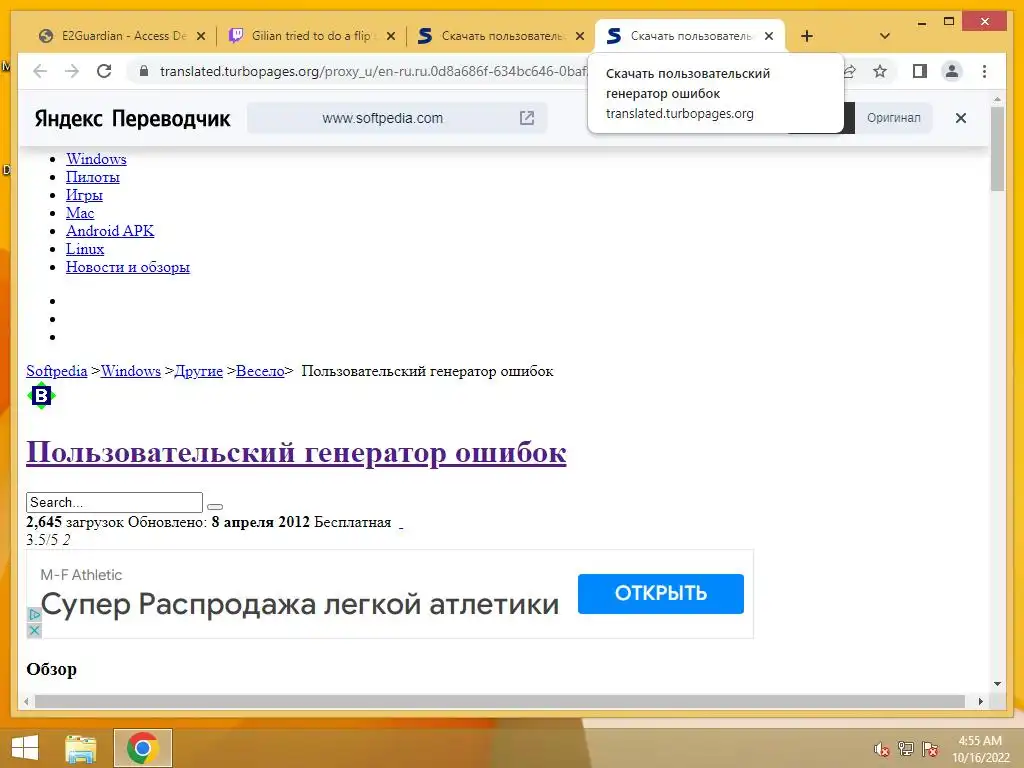Image resolution: width=1024 pixels, height=768 pixels.
Task: Open the side panel icon
Action: [920, 71]
